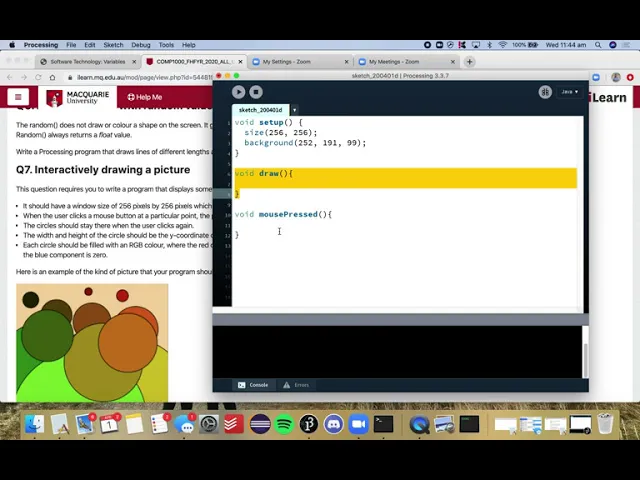Viewport: 640px width, 480px height.
Task: Open Todoist from the dock
Action: click(x=234, y=424)
